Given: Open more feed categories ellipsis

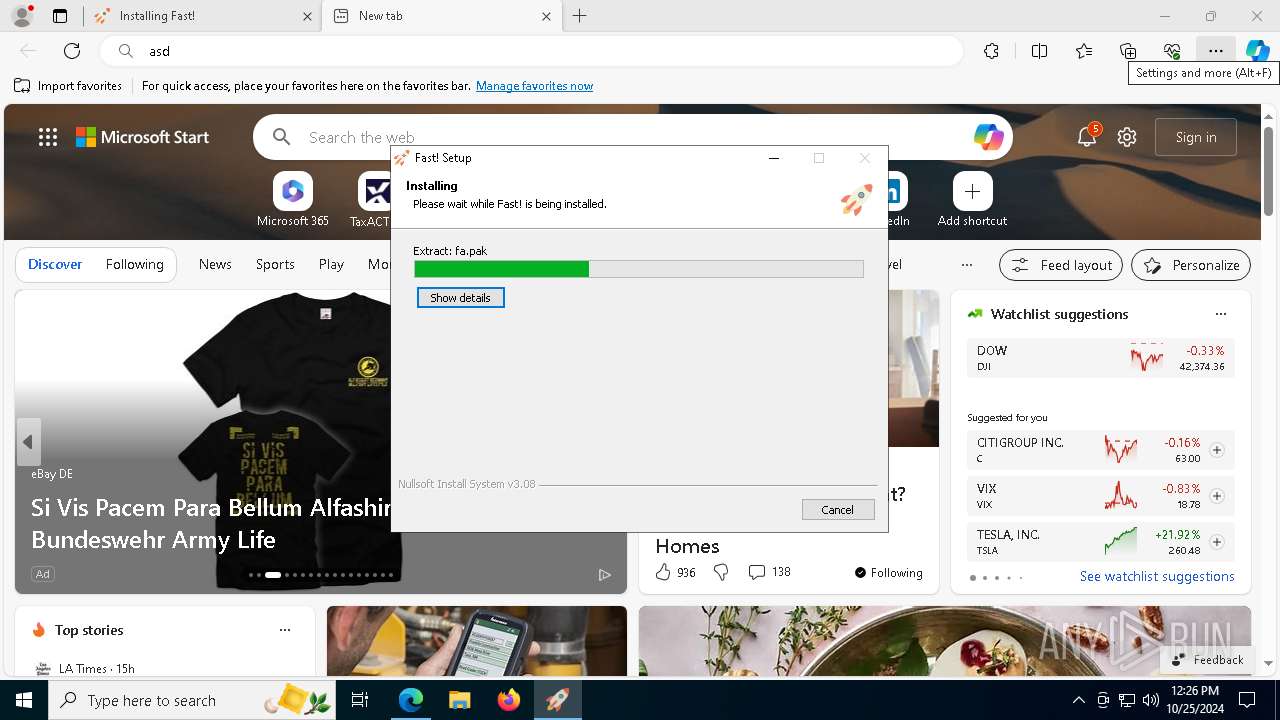Looking at the screenshot, I should click(x=966, y=265).
